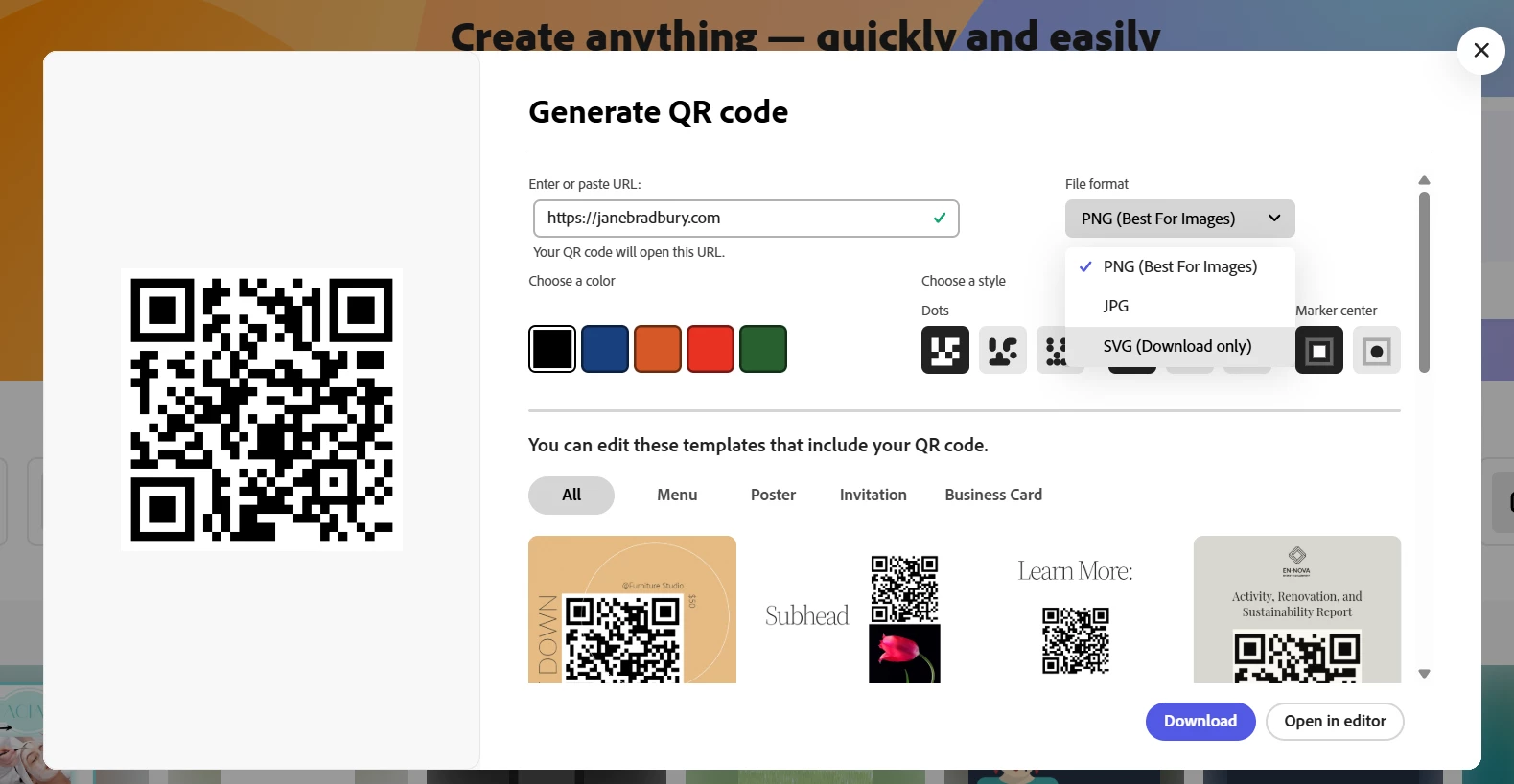
Task: Open the File format dropdown
Action: pyautogui.click(x=1180, y=219)
